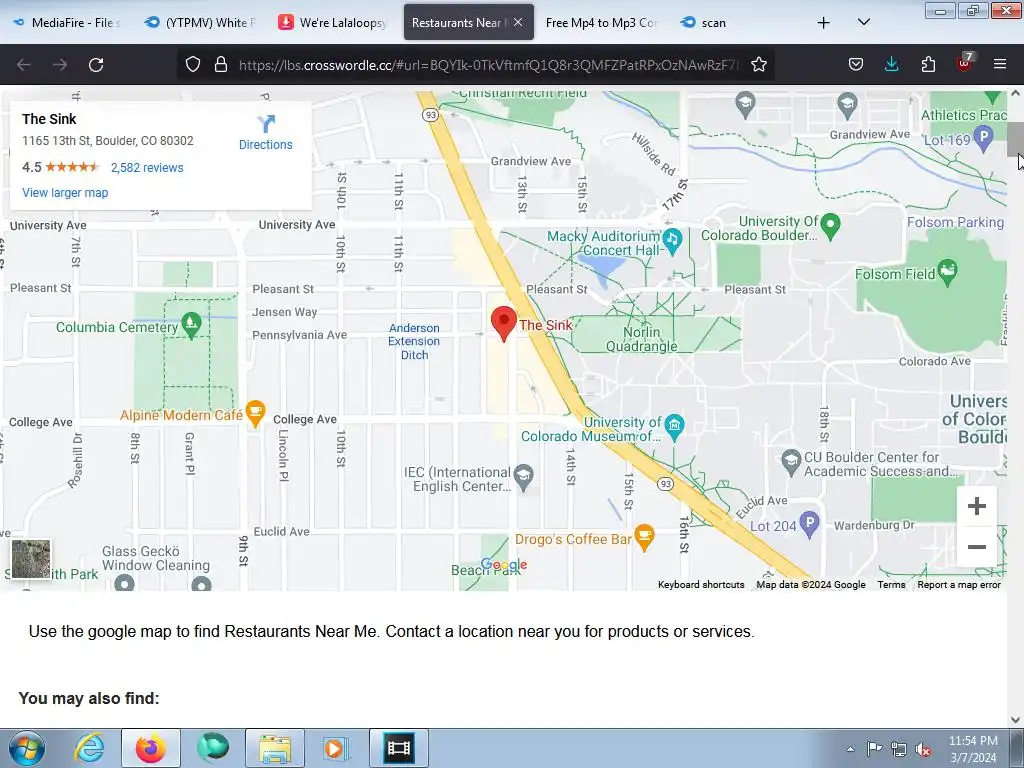Switch to Free Mp4 to Mp3 tab

pos(601,23)
